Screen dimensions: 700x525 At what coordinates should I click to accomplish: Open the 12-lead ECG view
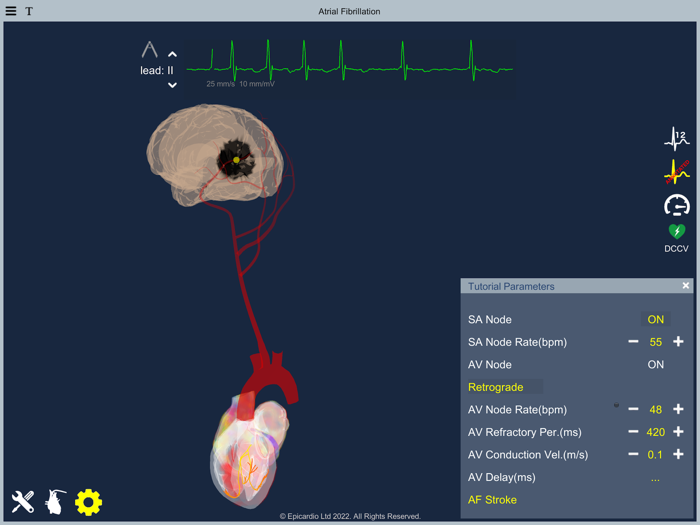pos(677,139)
